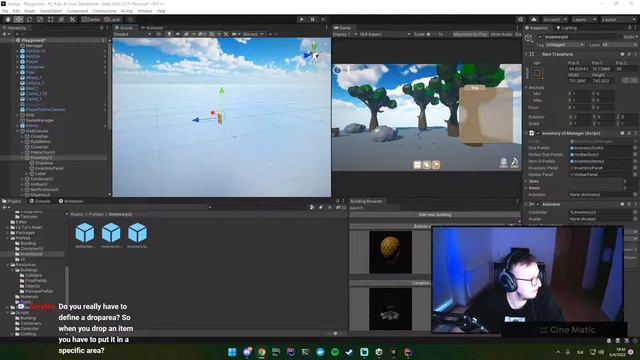Open the Layers dropdown in top toolbar
This screenshot has width=640, height=360.
[x=584, y=19]
